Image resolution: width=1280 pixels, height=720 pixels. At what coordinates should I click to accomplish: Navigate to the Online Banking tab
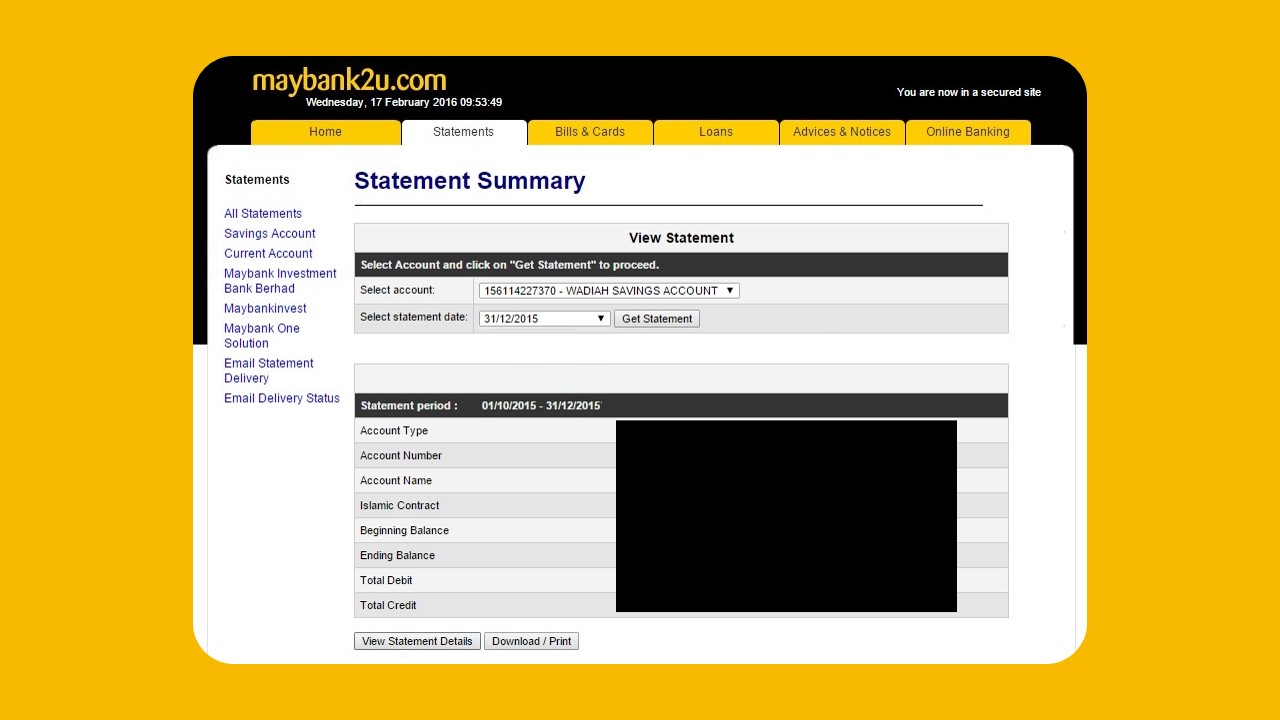coord(967,132)
